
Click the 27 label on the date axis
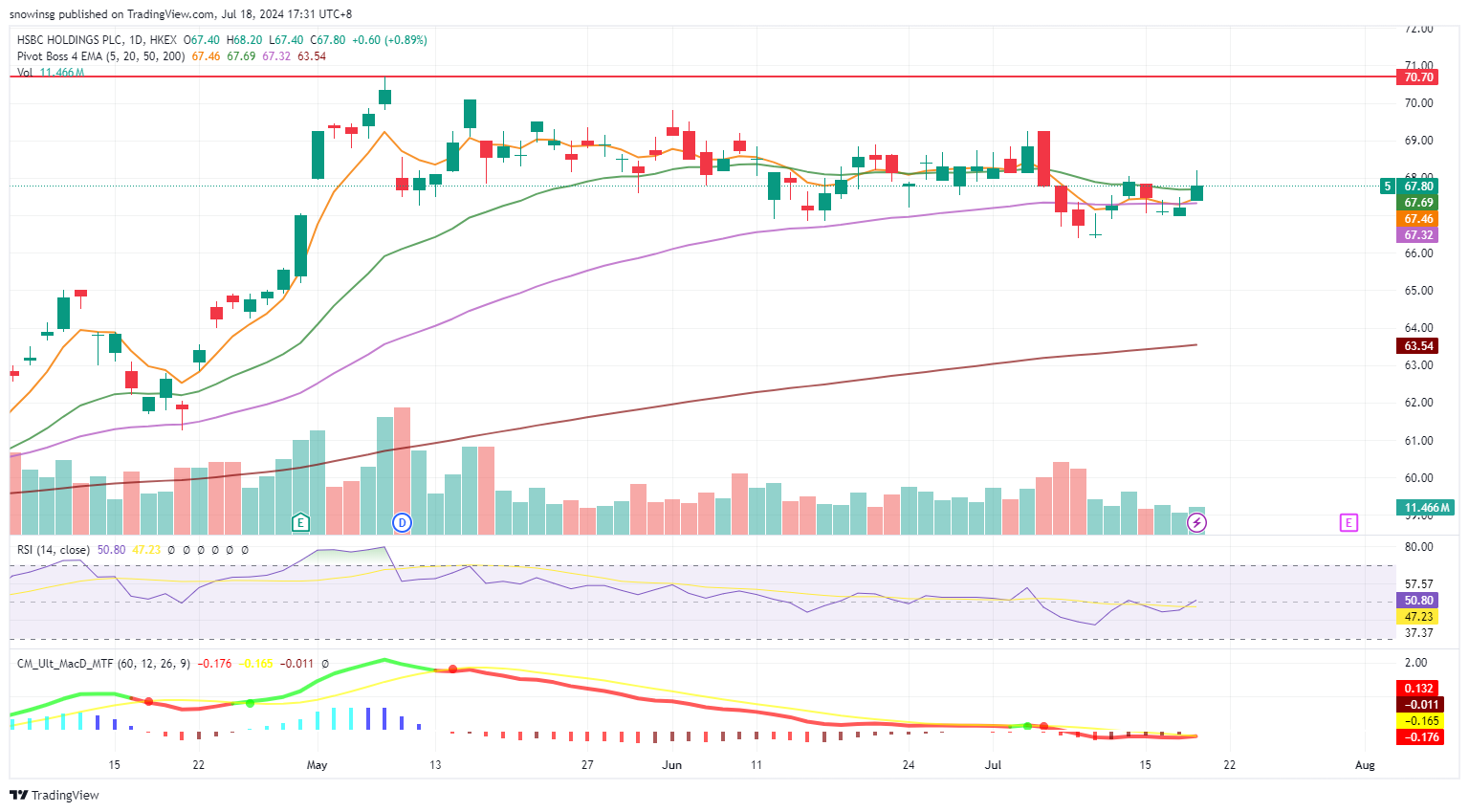coord(587,765)
